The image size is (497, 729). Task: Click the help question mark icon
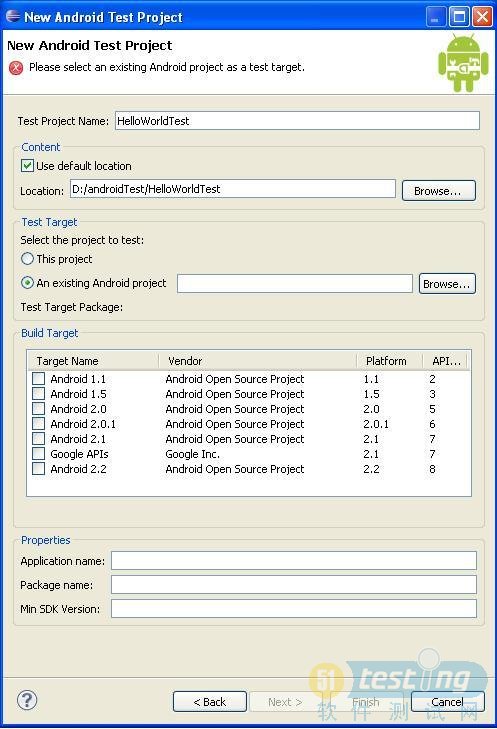click(27, 700)
